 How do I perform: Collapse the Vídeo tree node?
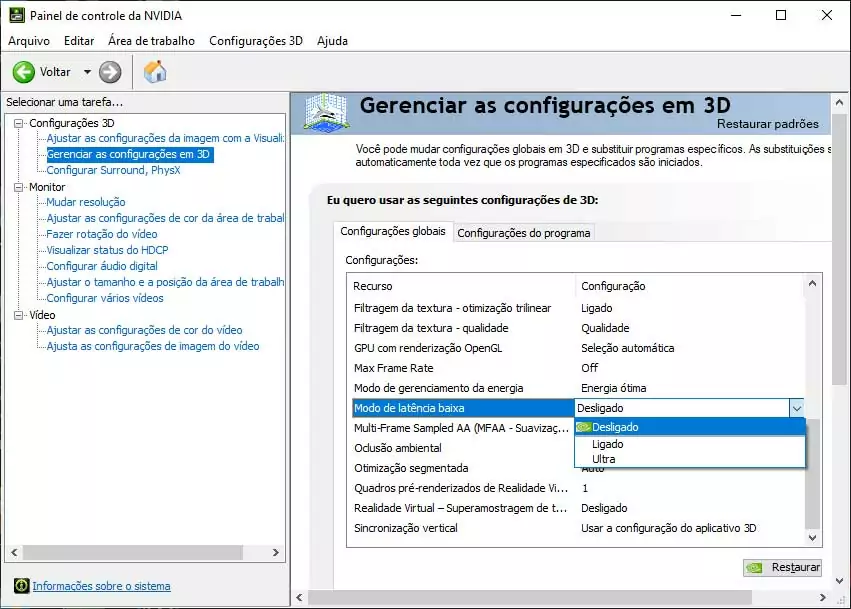19,315
